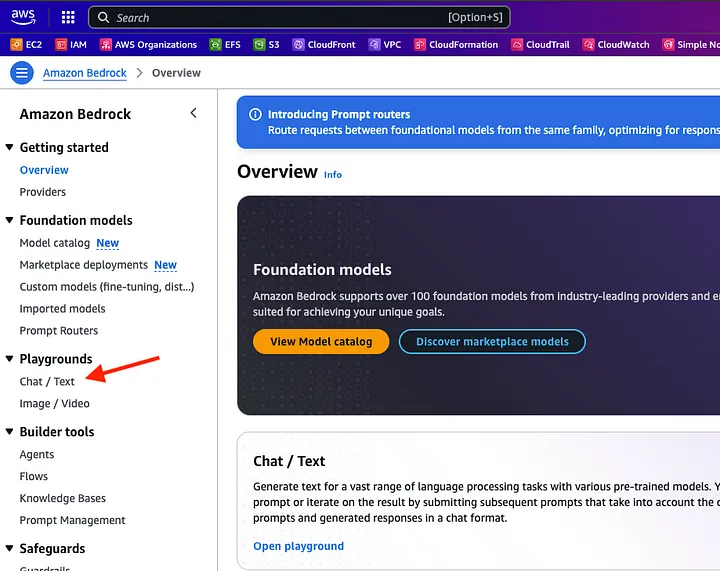Screen dimensions: 720x571
Task: Open AWS Organizations shortcut icon
Action: coord(106,45)
